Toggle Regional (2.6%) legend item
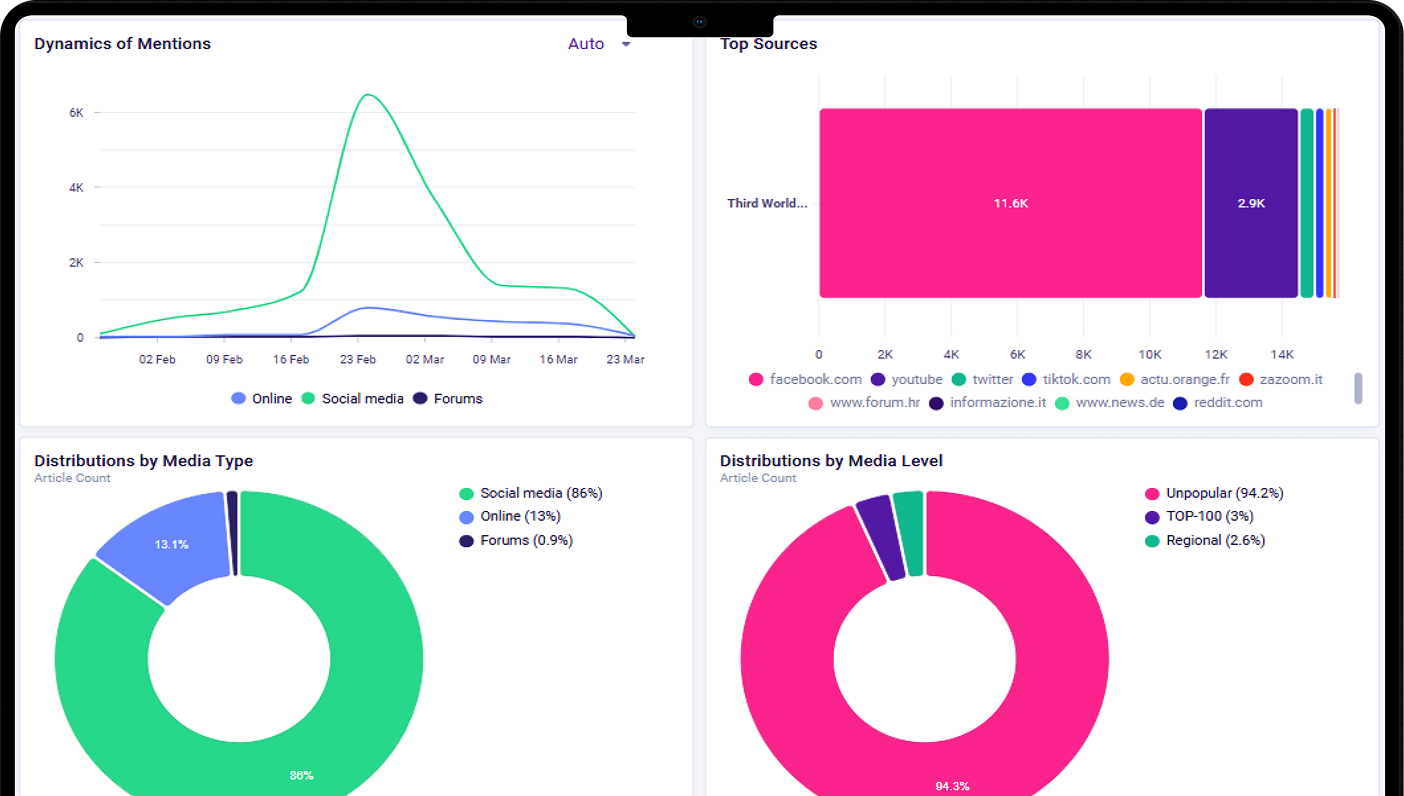1404x796 pixels. pyautogui.click(x=1205, y=540)
